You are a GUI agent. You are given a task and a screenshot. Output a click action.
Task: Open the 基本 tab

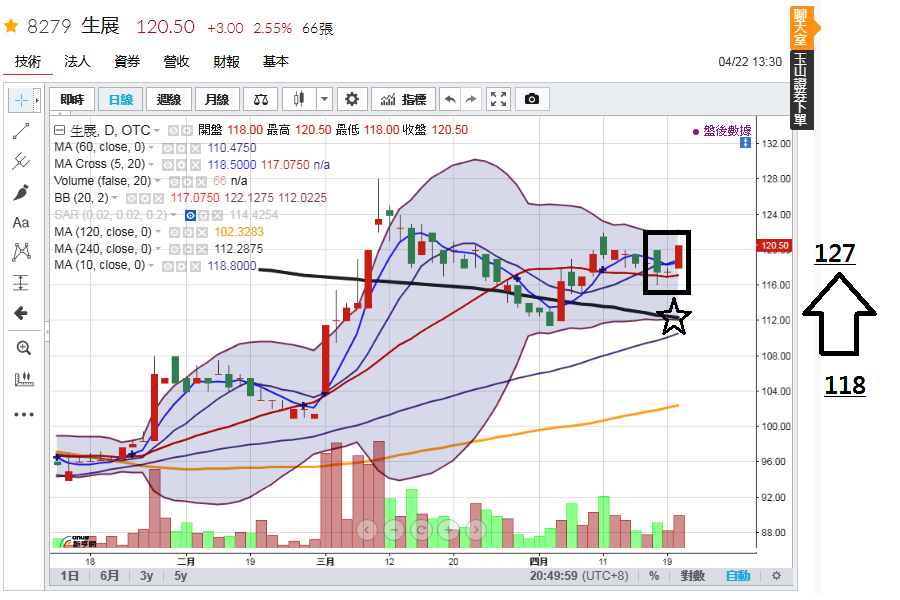tap(276, 61)
